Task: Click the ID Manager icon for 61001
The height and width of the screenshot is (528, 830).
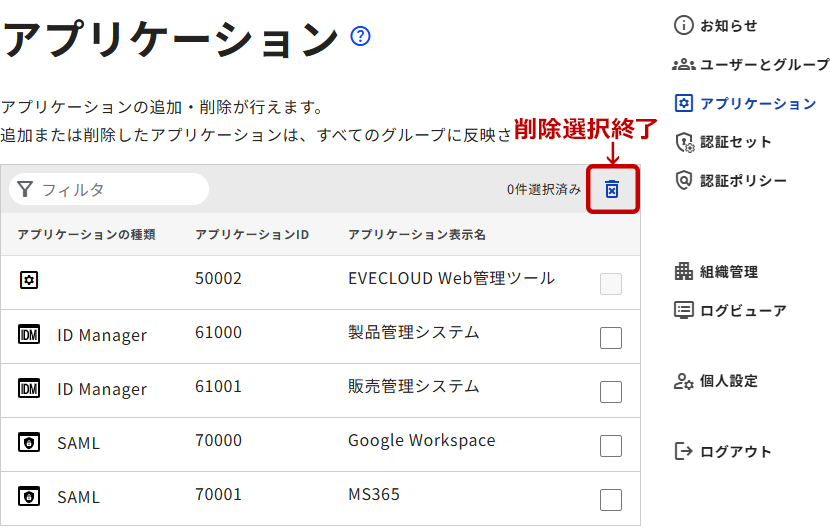Action: click(x=29, y=388)
